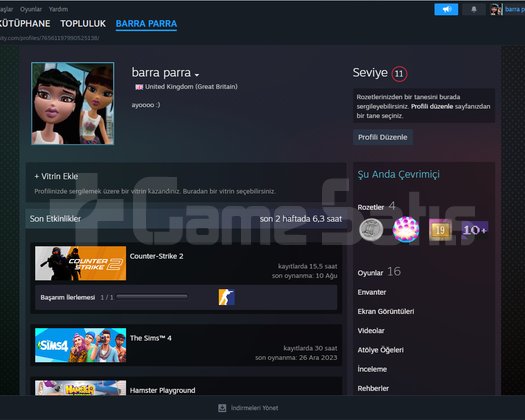Open the notifications bell

[473, 9]
